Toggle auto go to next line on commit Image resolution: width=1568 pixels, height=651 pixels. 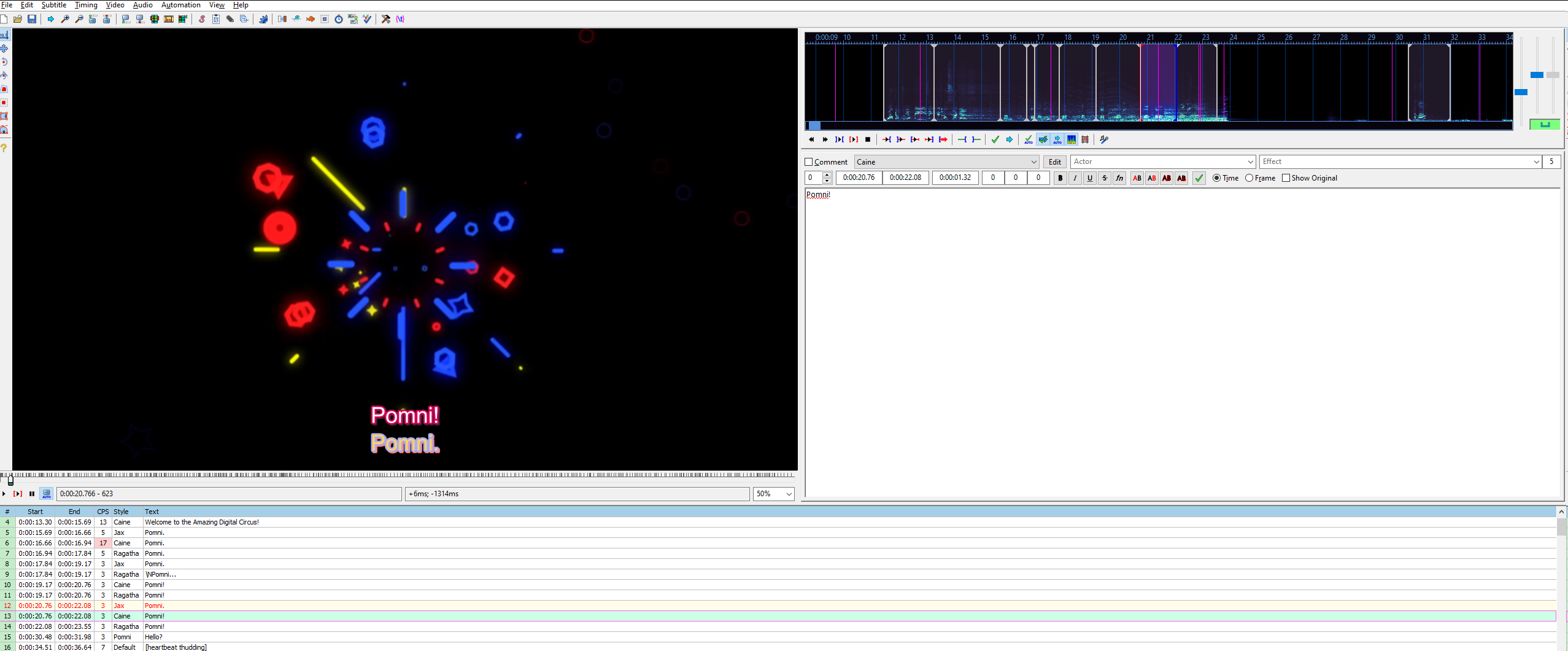point(1043,139)
